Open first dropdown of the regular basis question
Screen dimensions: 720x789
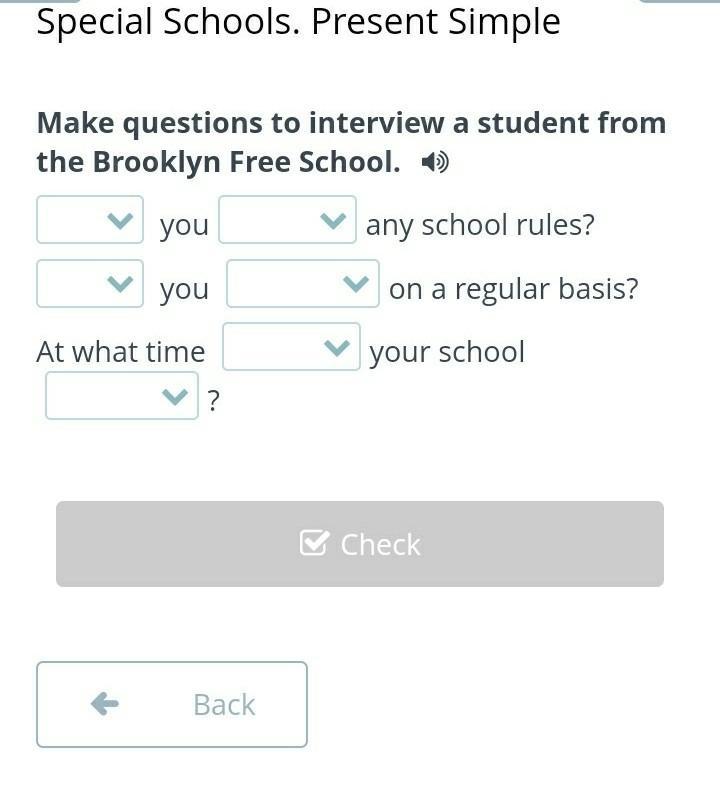[90, 284]
